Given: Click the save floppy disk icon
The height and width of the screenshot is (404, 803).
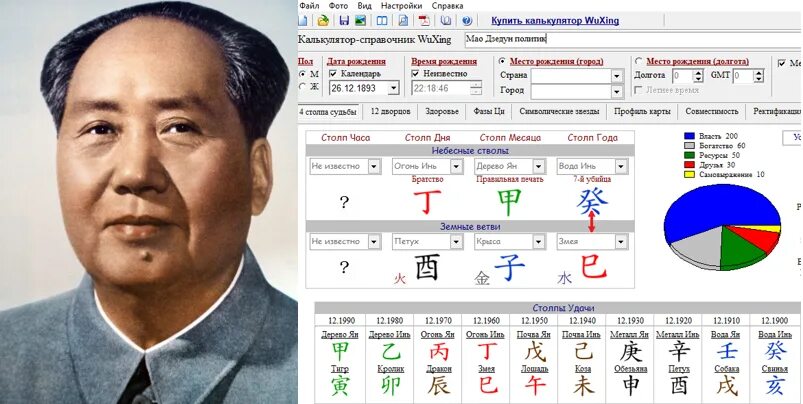Looking at the screenshot, I should click(x=344, y=20).
